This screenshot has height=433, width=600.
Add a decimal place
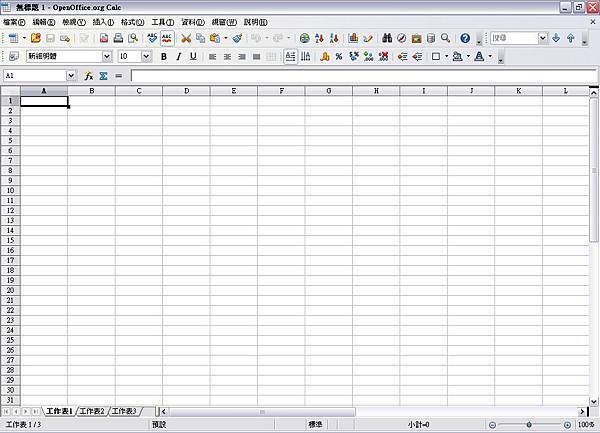click(369, 56)
